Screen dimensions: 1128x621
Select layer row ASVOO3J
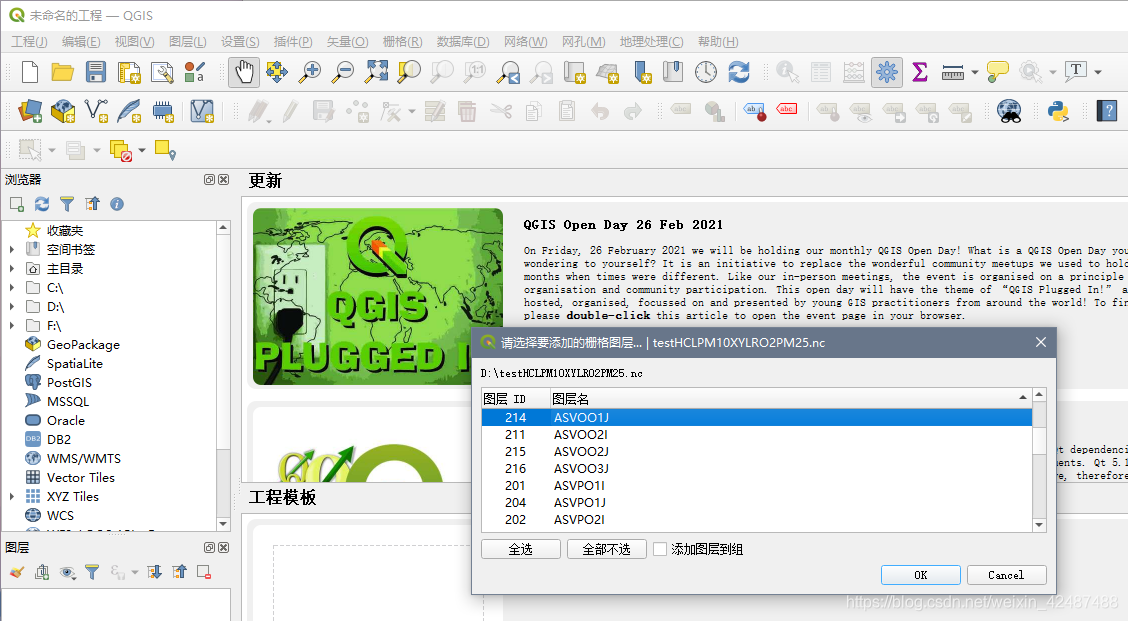point(757,468)
